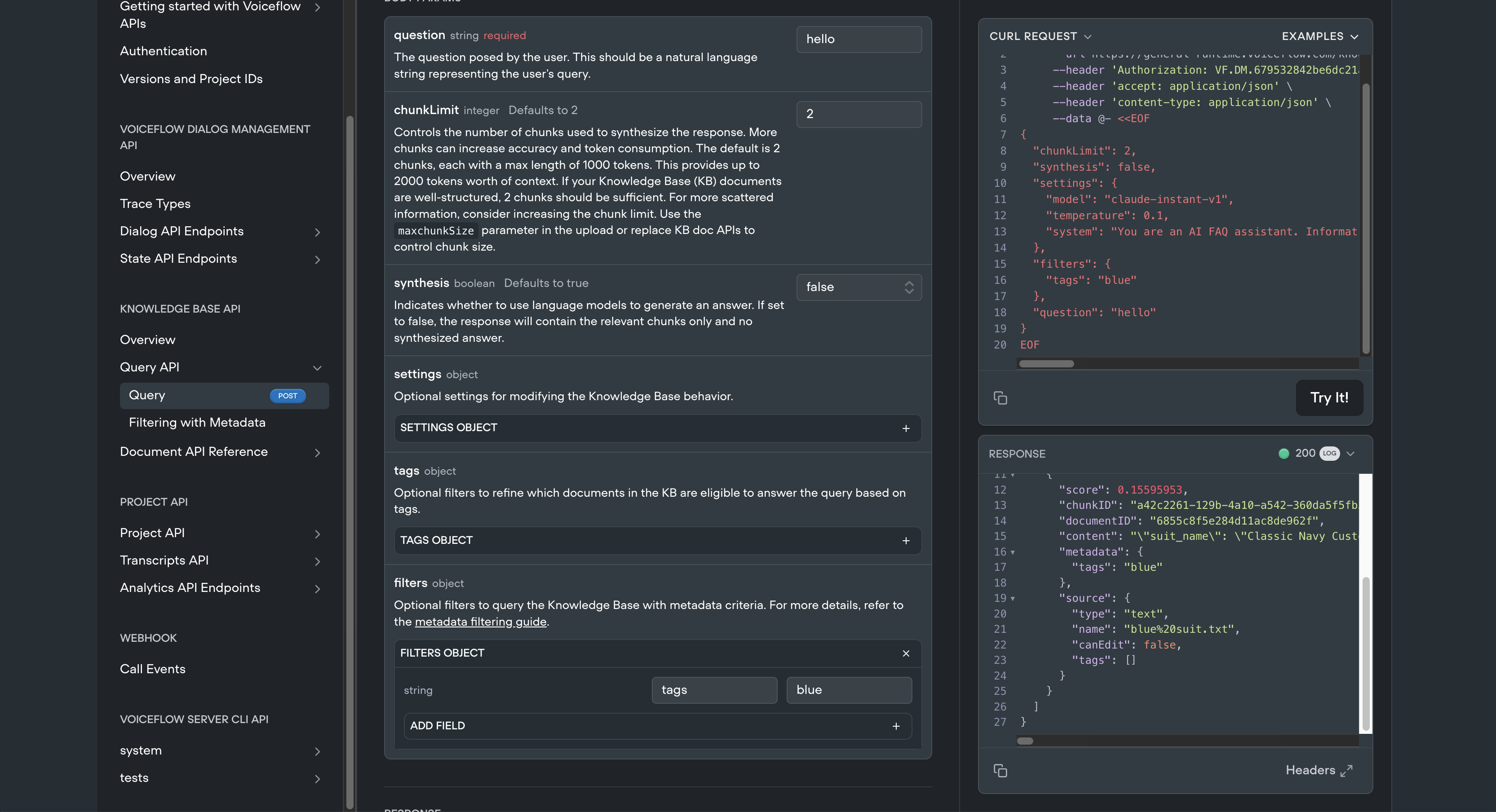The height and width of the screenshot is (812, 1496).
Task: Click horizontal scrollbar in cURL code panel
Action: [x=1046, y=364]
